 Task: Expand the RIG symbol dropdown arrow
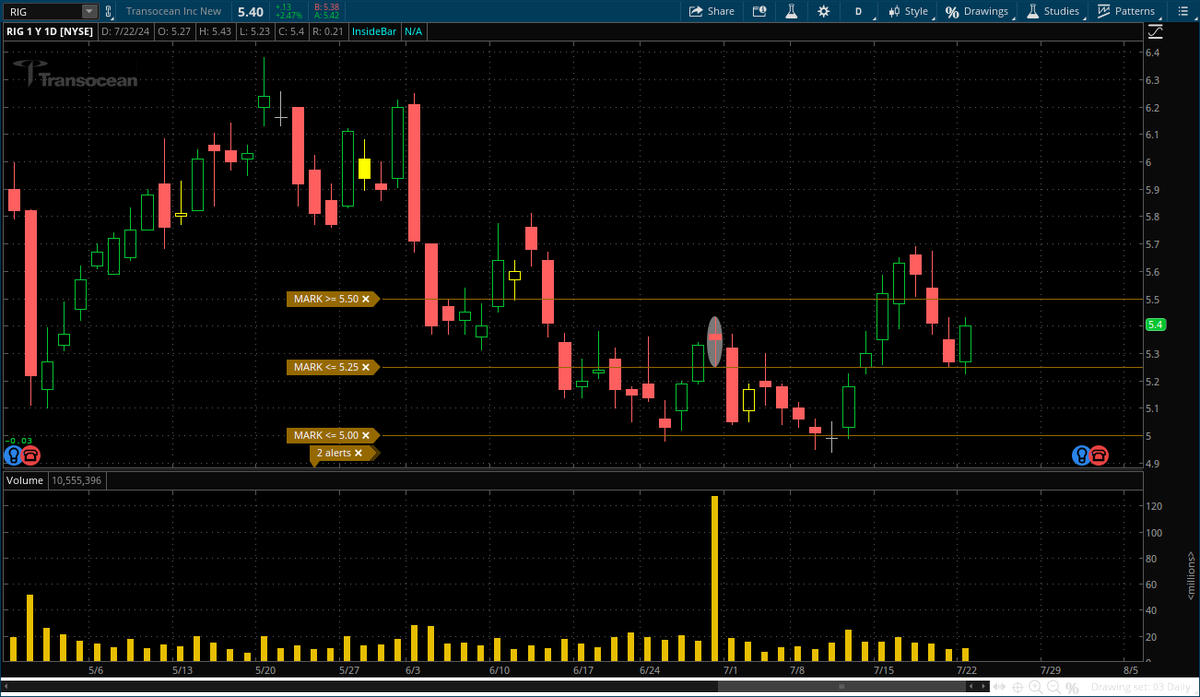[89, 11]
